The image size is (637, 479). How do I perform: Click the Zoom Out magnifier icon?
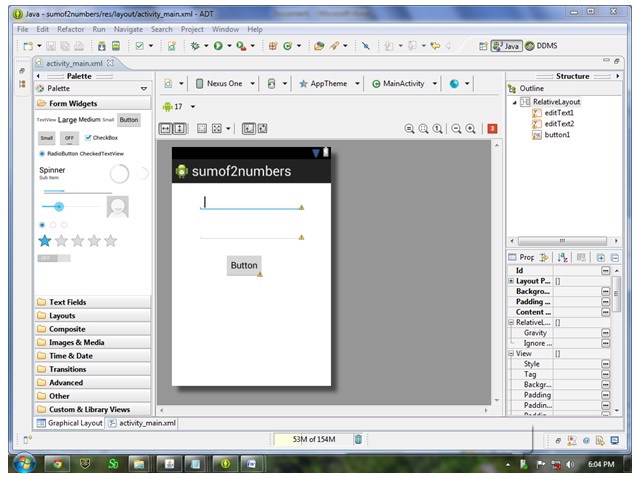click(x=456, y=129)
